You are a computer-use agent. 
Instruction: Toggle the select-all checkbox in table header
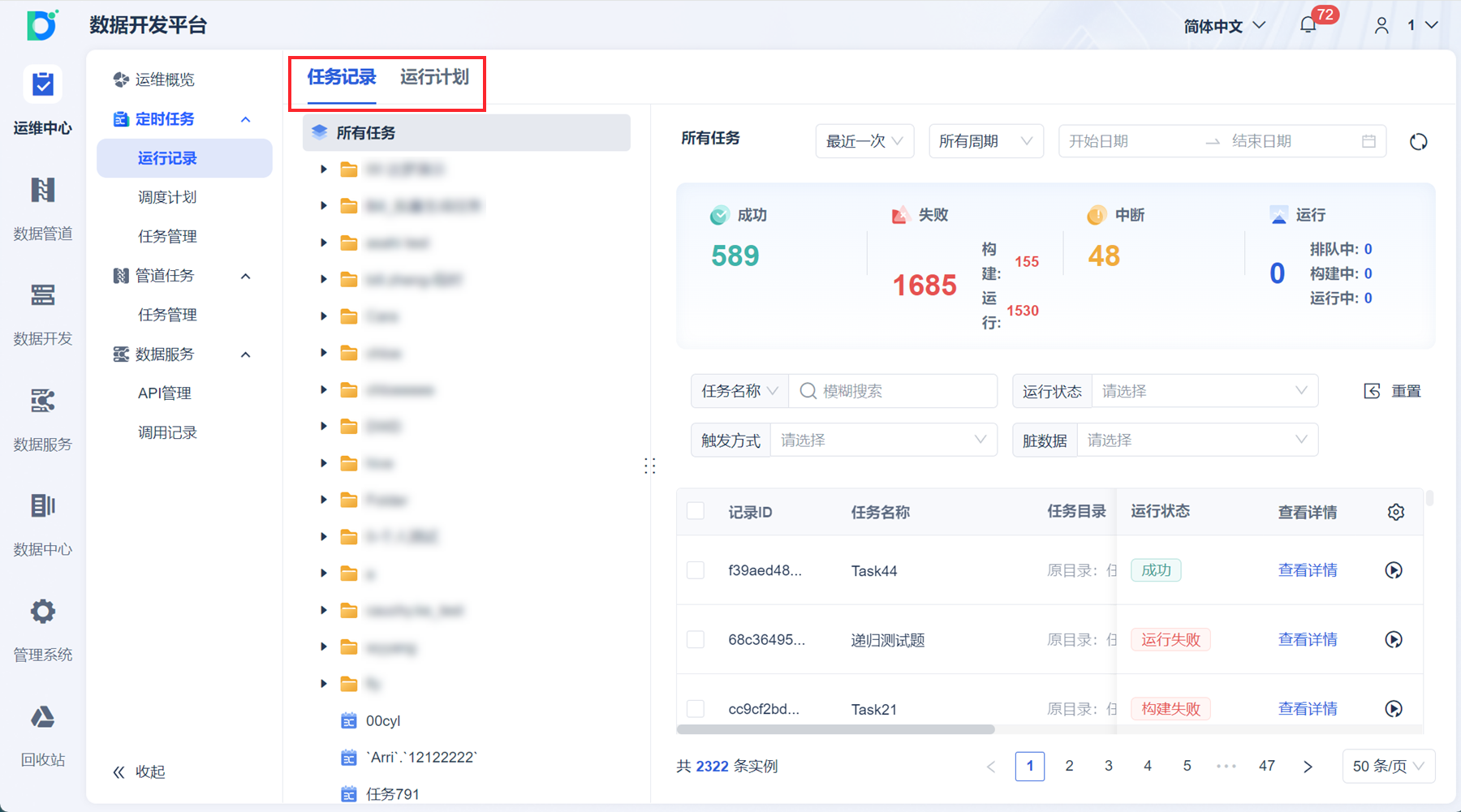point(696,511)
